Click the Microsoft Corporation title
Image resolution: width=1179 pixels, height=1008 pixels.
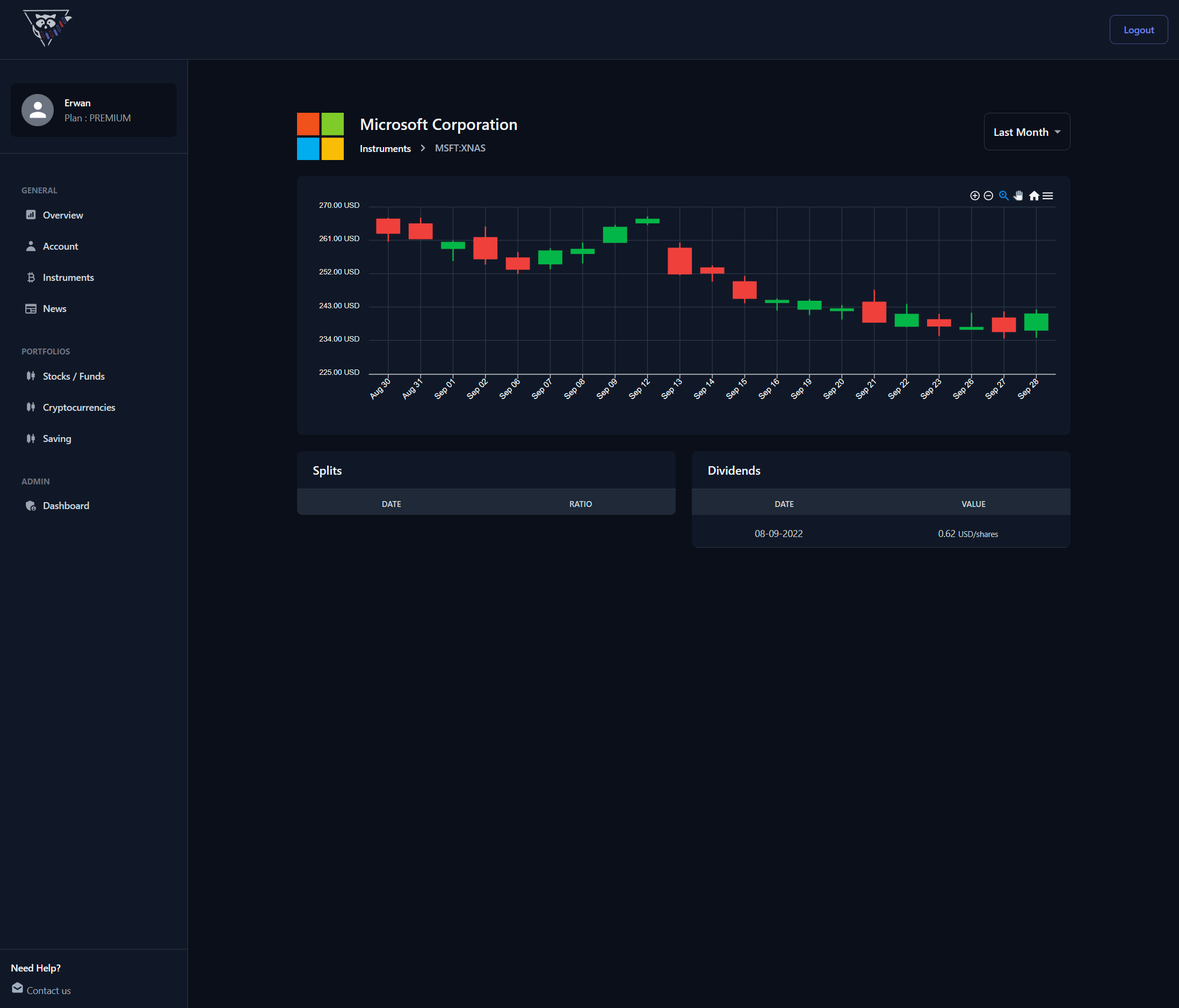[x=439, y=124]
